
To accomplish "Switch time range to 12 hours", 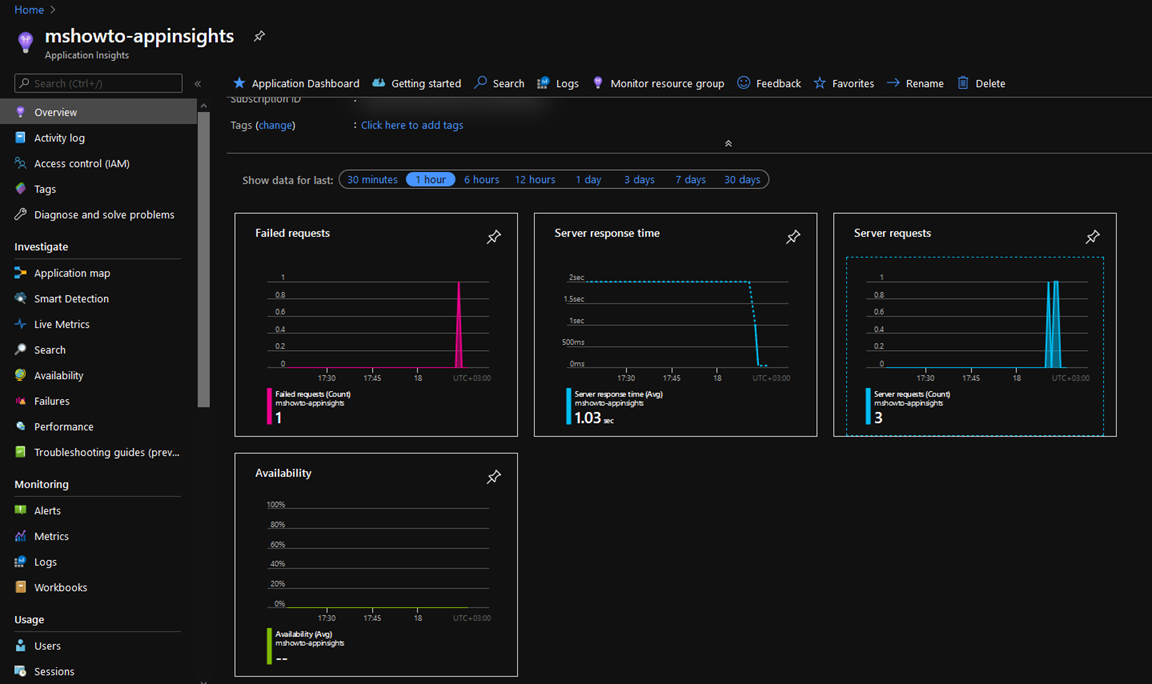I will point(535,180).
